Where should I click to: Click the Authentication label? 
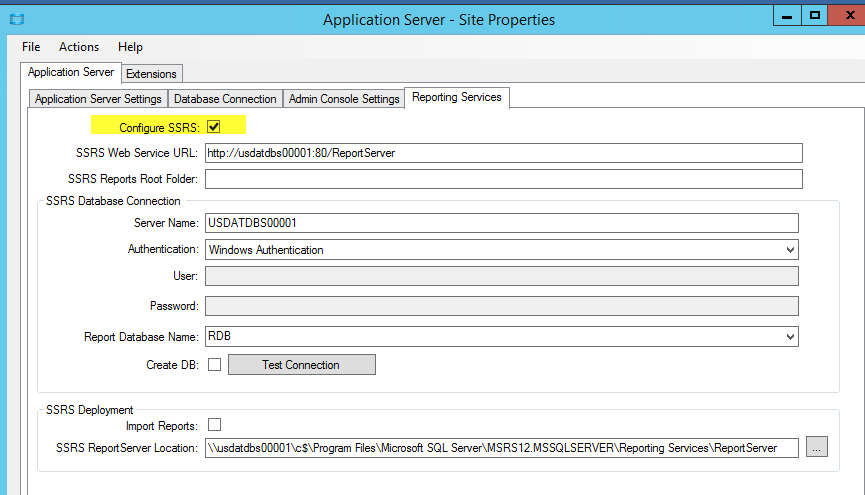[x=163, y=249]
